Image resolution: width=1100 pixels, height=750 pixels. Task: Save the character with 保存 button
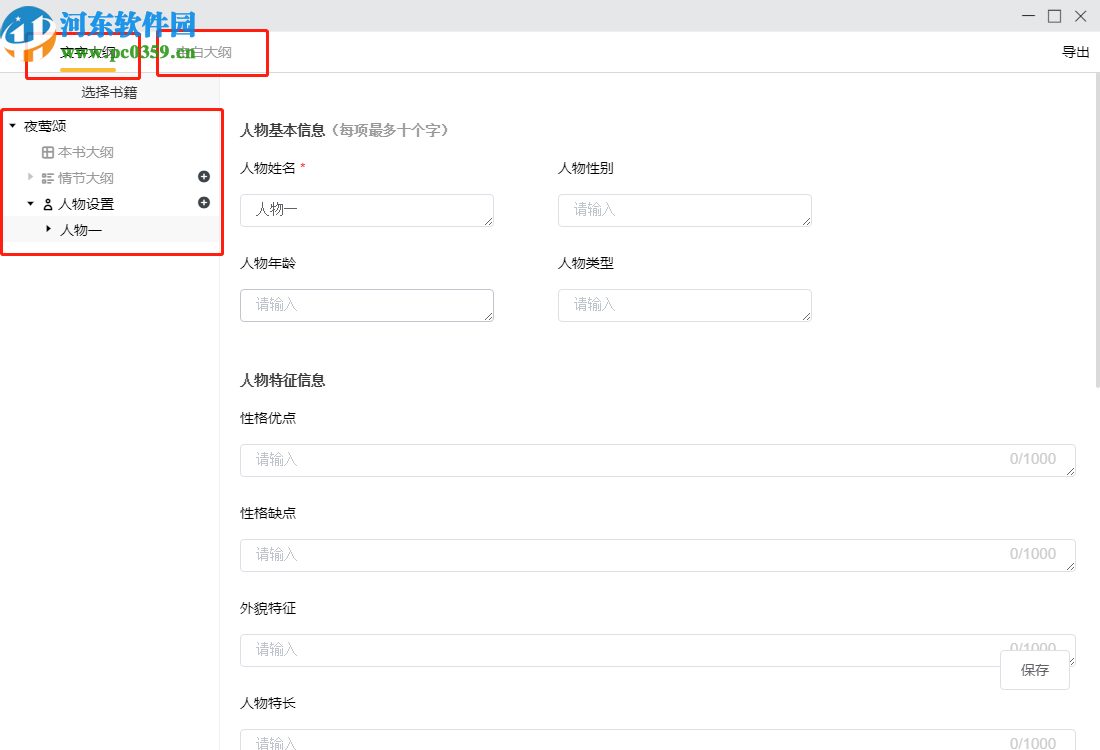(x=1035, y=670)
